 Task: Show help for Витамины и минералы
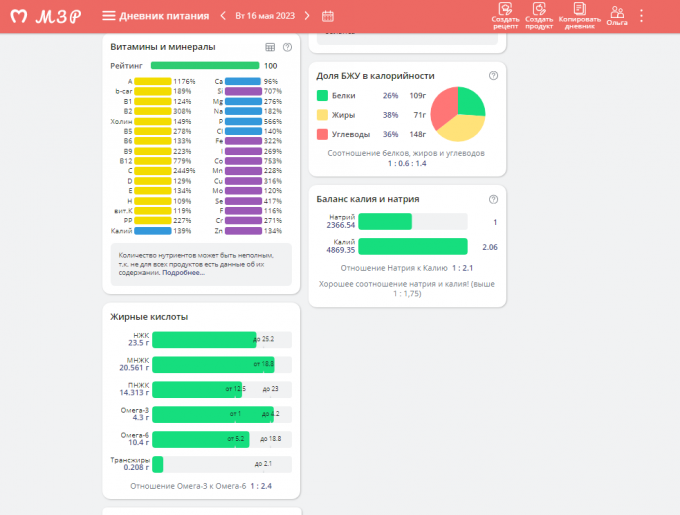click(288, 47)
